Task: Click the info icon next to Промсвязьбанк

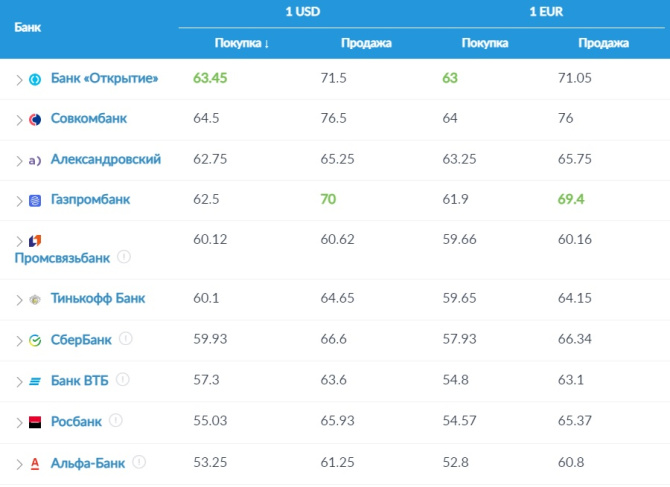Action: tap(124, 257)
